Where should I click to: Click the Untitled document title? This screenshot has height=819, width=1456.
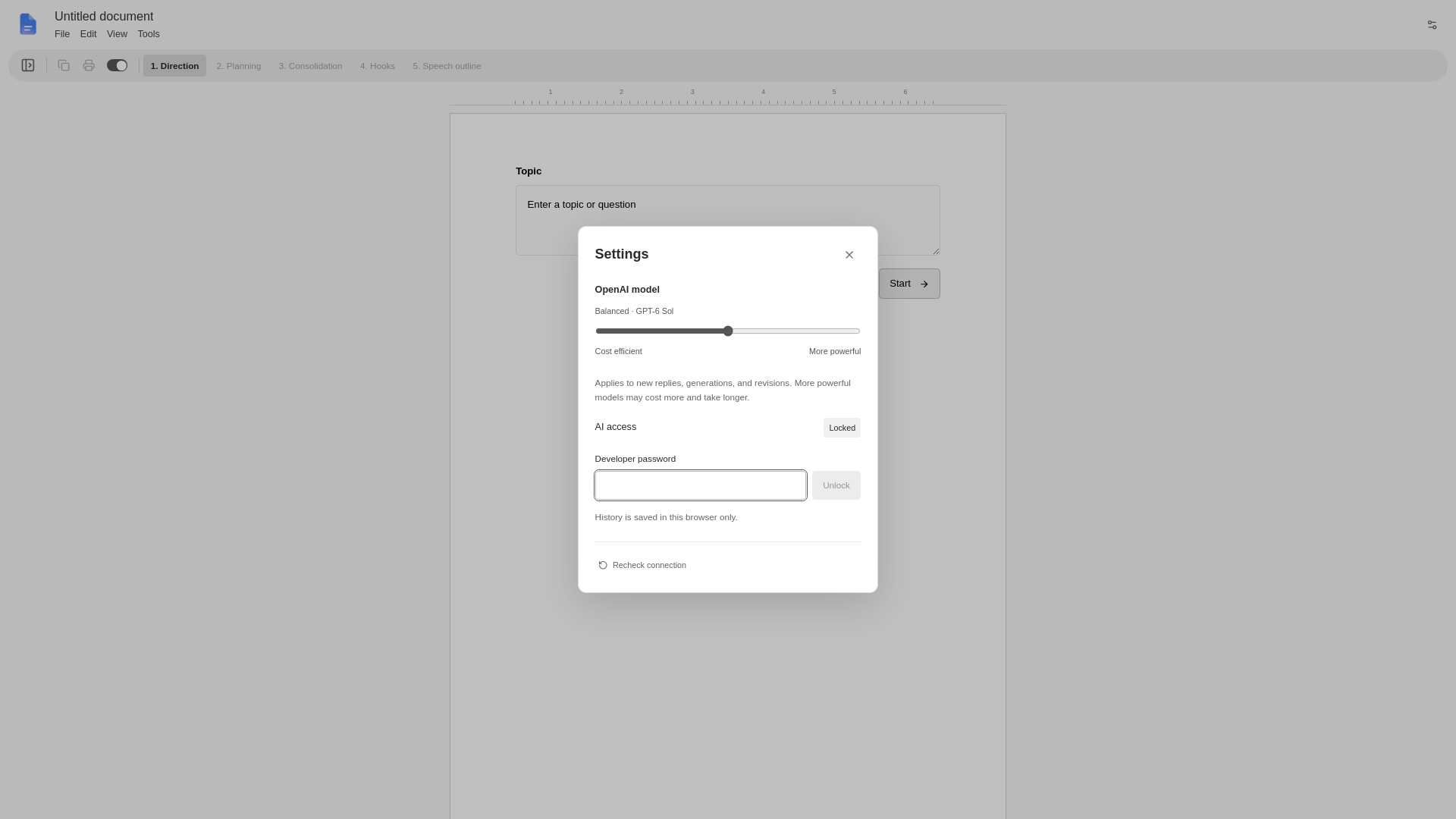point(104,17)
